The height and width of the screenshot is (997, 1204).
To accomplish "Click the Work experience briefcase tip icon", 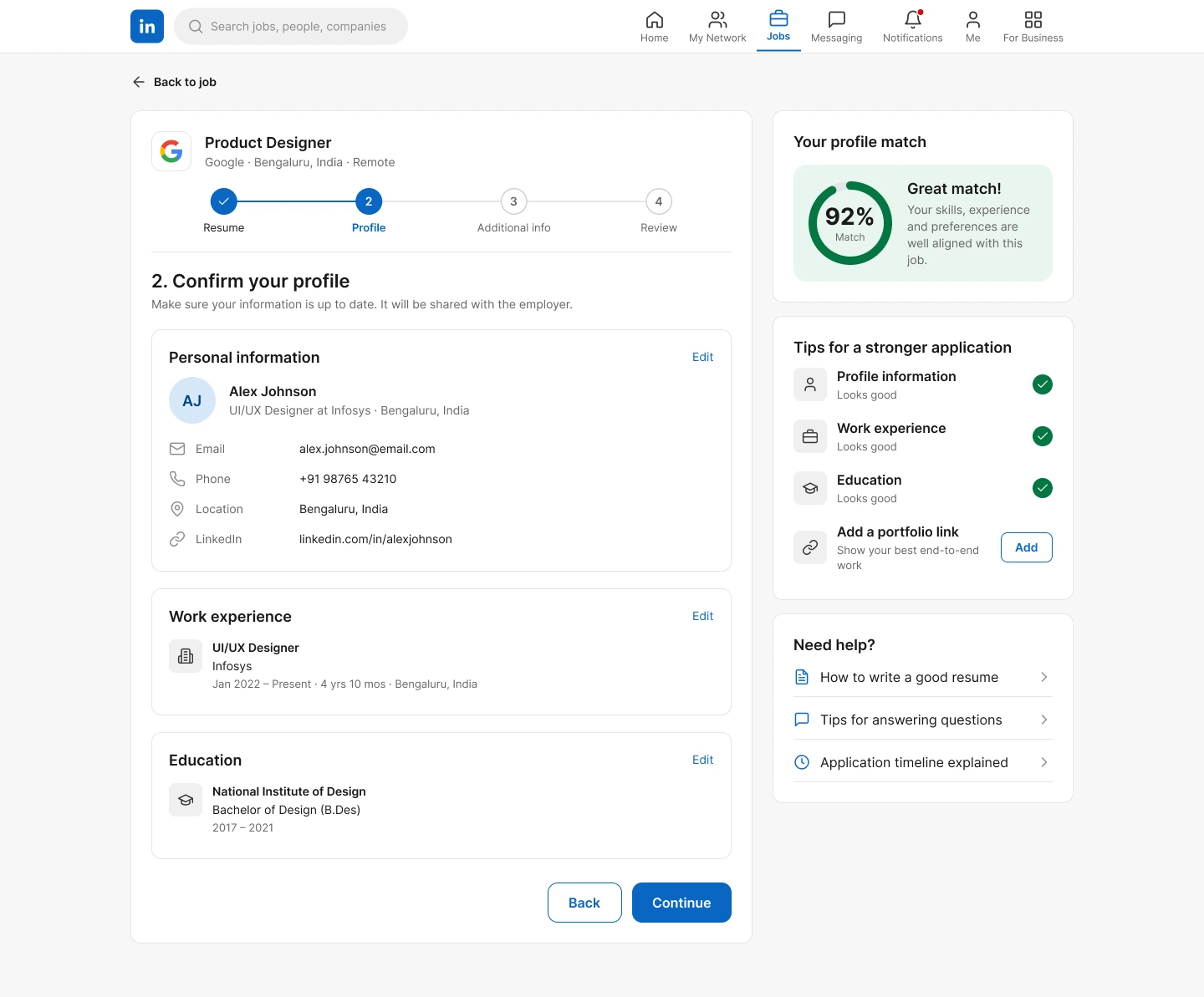I will (810, 436).
